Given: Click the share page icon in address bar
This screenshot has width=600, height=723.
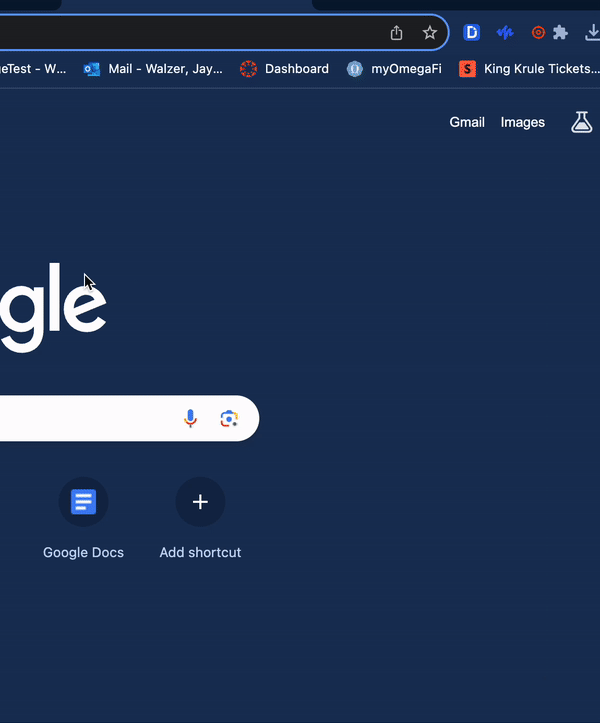Looking at the screenshot, I should [x=396, y=33].
